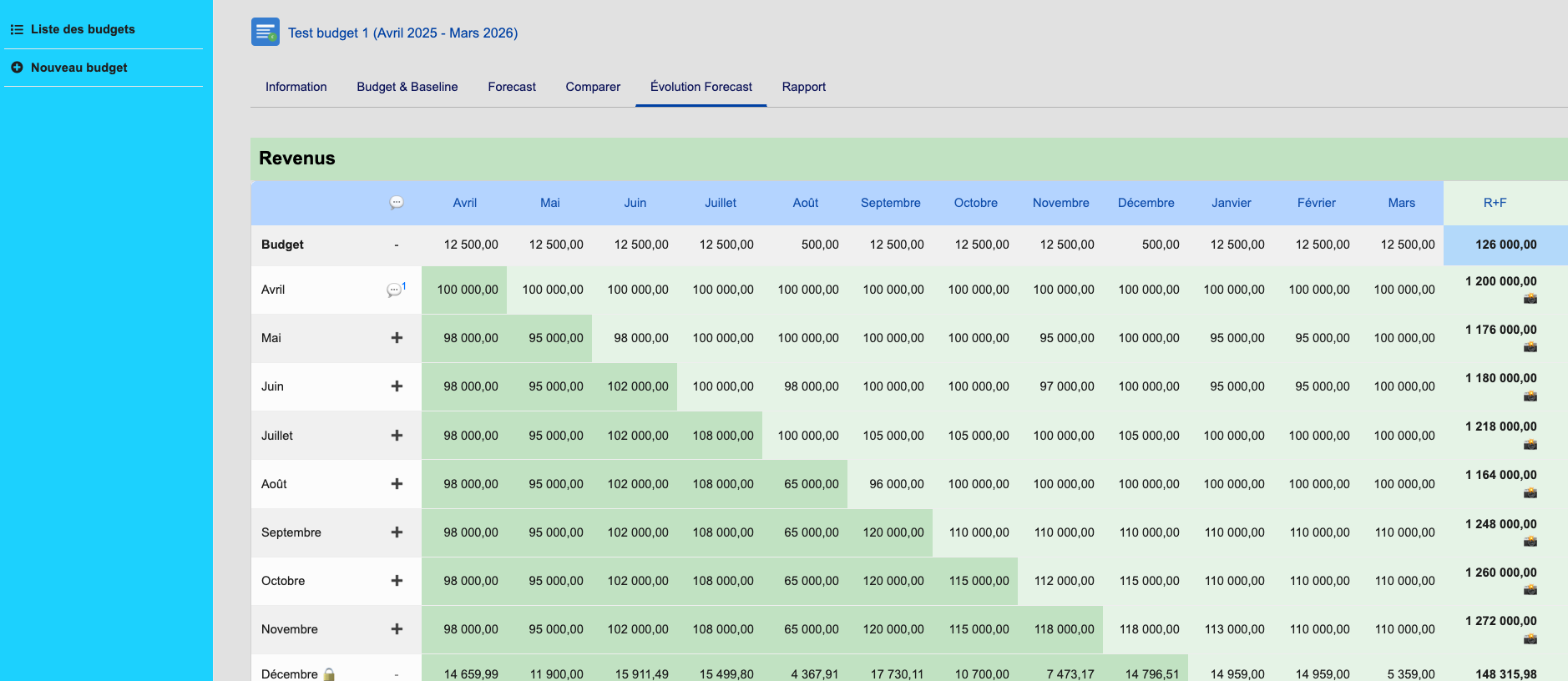Open the Test budget 1 title link
This screenshot has height=681, width=1568.
pyautogui.click(x=402, y=33)
